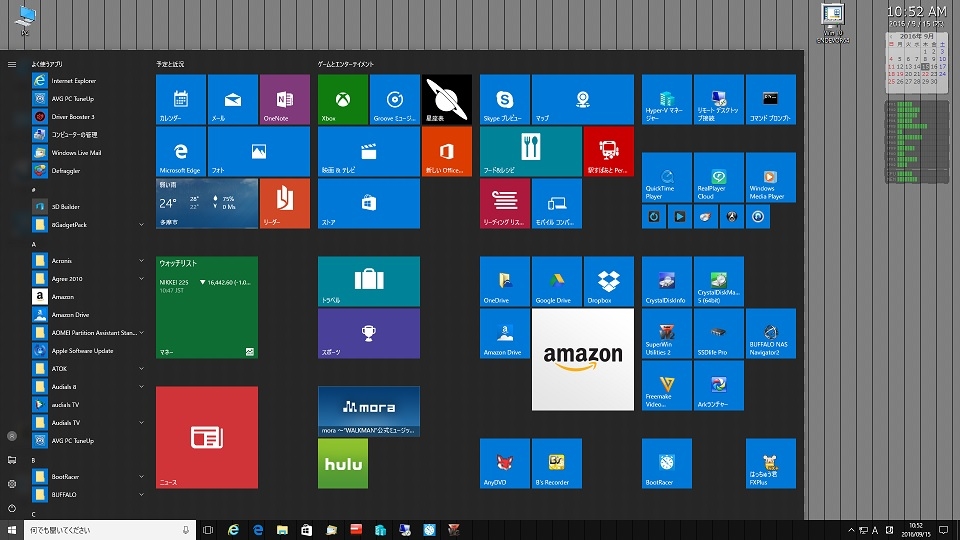
Task: Open the Mail tile
Action: point(233,99)
